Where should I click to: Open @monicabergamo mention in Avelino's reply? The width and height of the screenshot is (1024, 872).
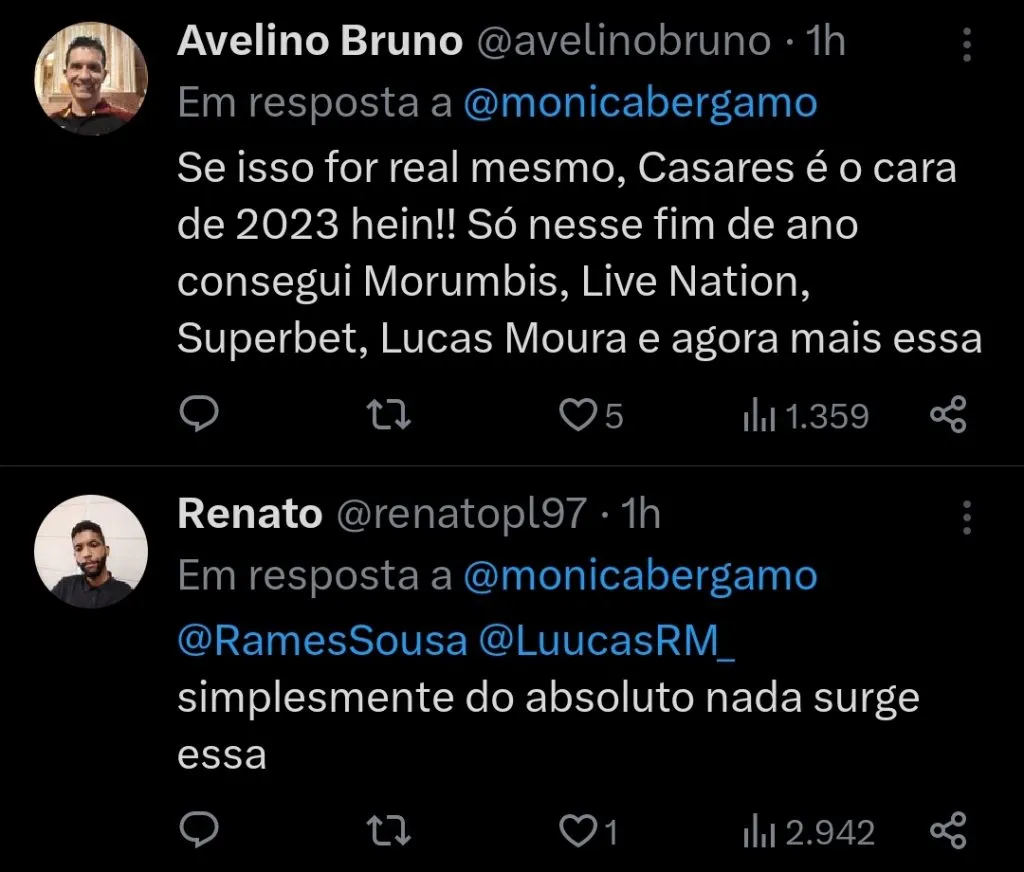pyautogui.click(x=640, y=103)
